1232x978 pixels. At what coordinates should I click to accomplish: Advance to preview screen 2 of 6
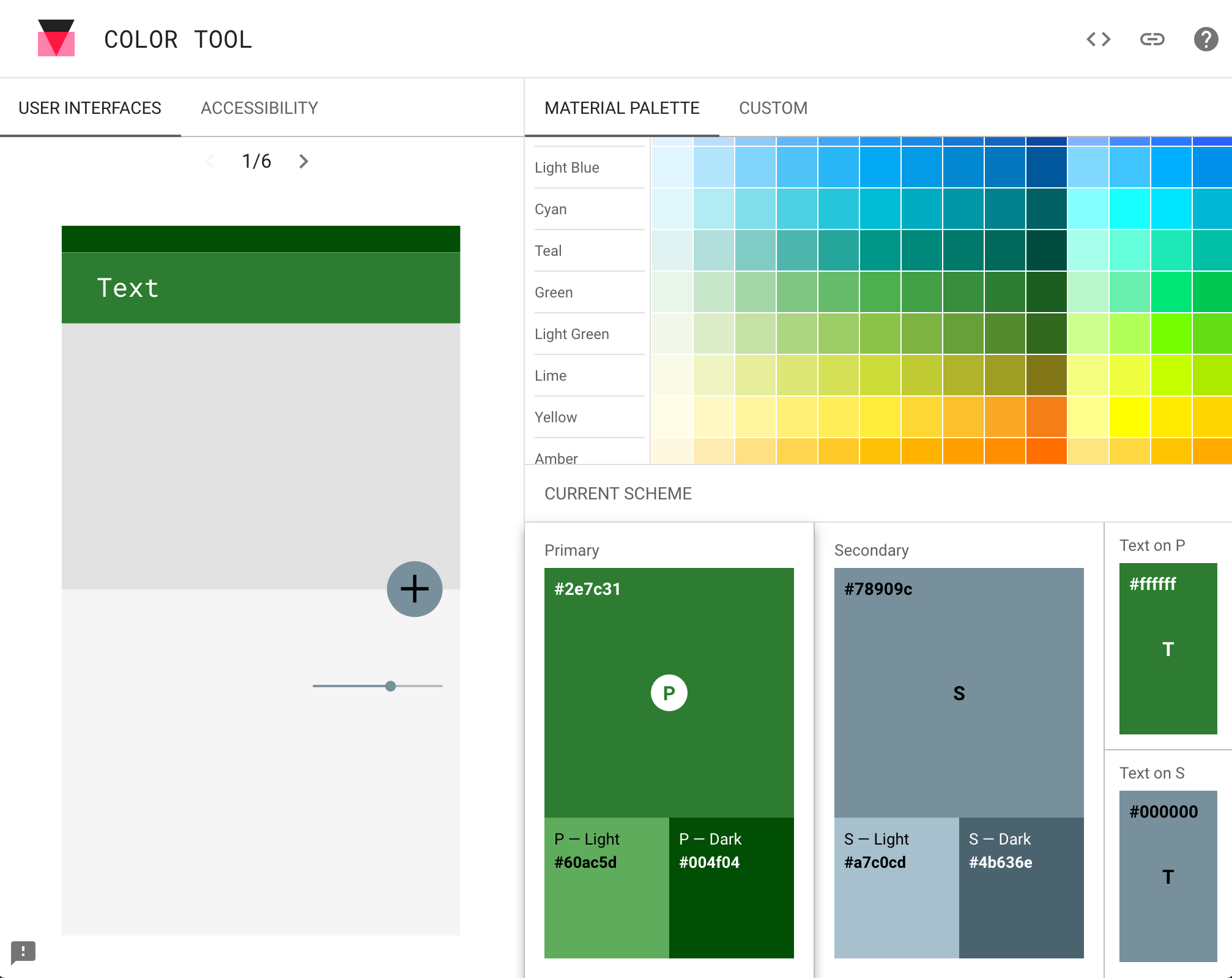click(304, 161)
